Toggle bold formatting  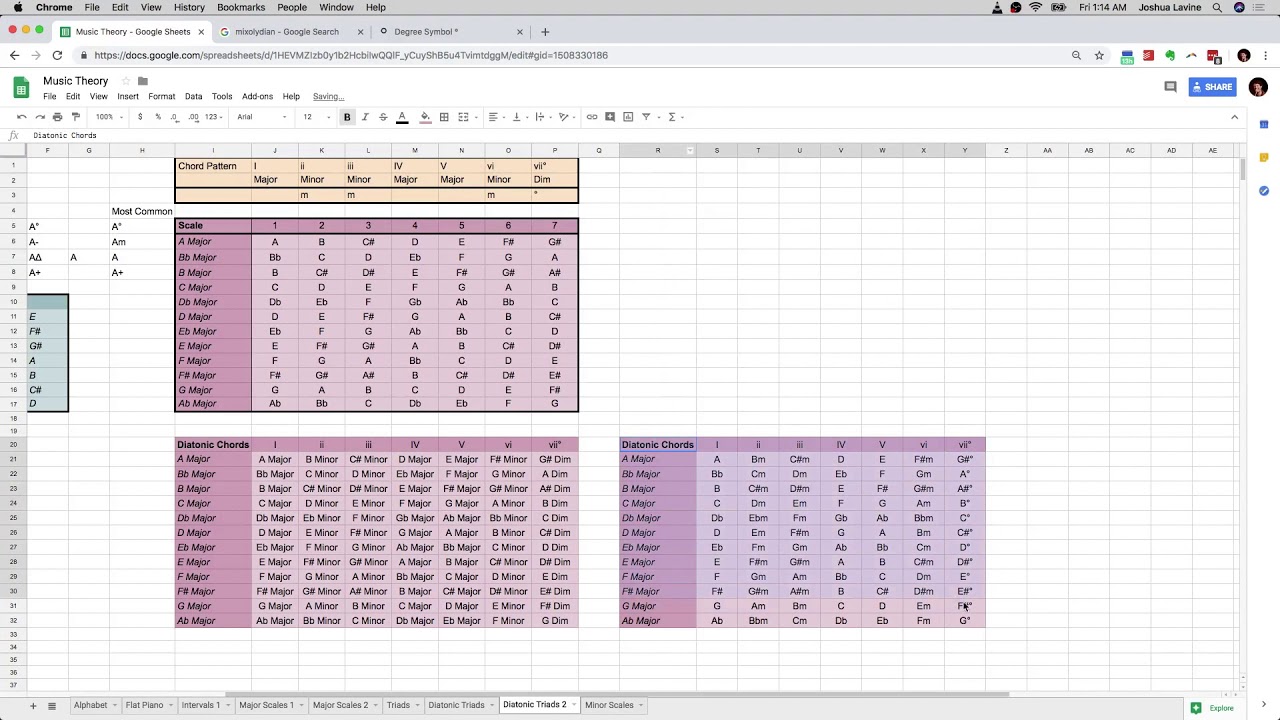347,117
